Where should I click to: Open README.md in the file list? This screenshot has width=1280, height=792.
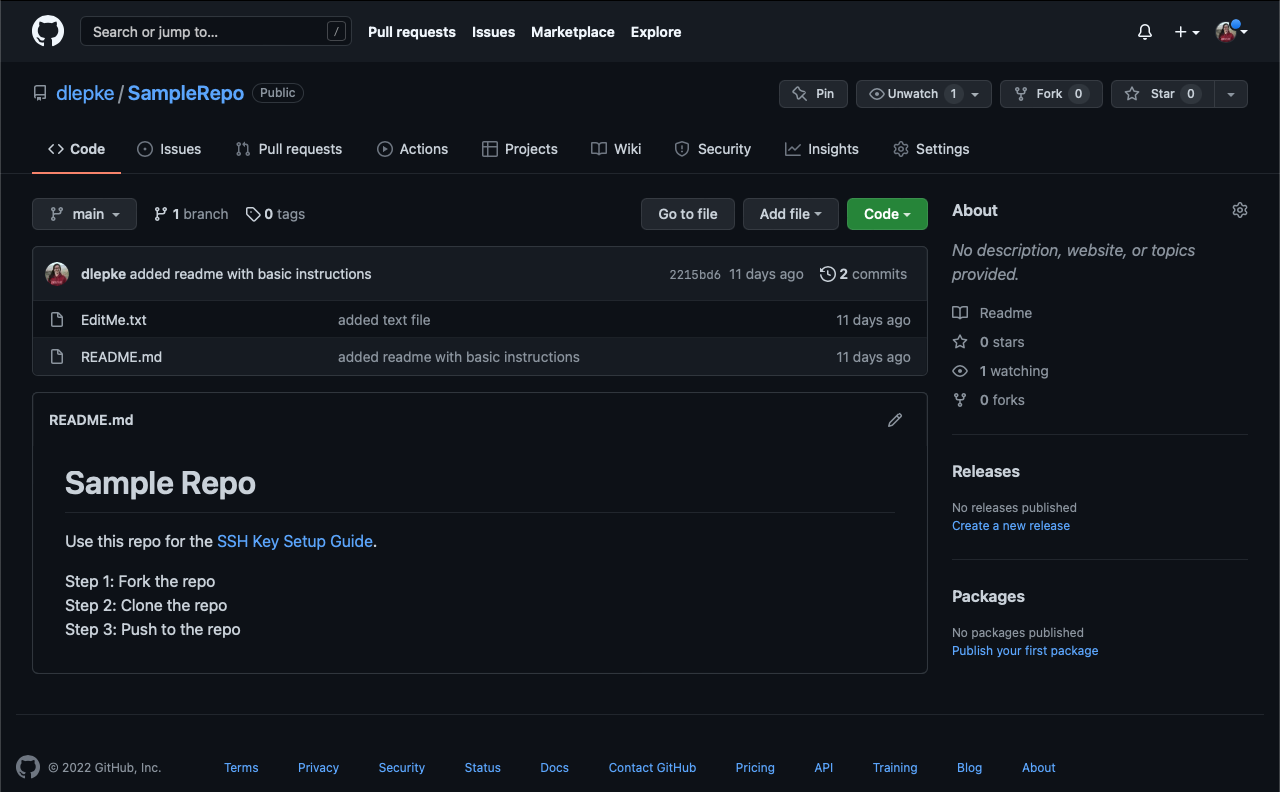point(121,357)
